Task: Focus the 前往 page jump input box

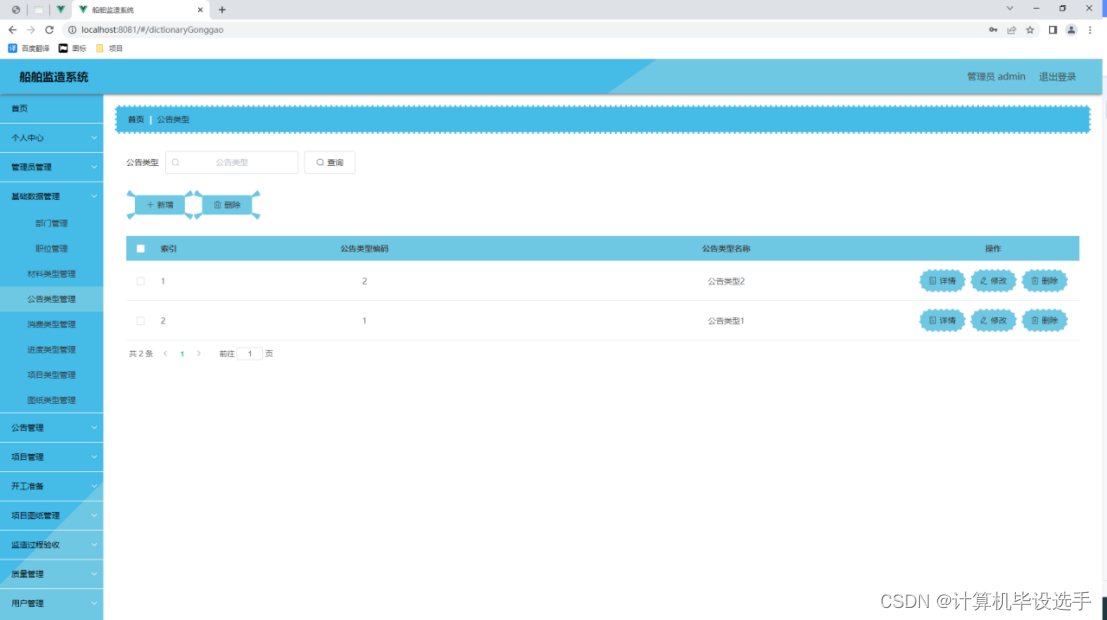Action: 249,354
